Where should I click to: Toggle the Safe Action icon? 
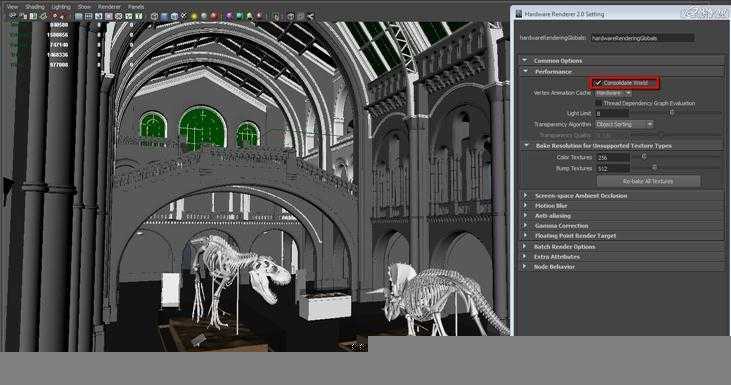tap(129, 16)
